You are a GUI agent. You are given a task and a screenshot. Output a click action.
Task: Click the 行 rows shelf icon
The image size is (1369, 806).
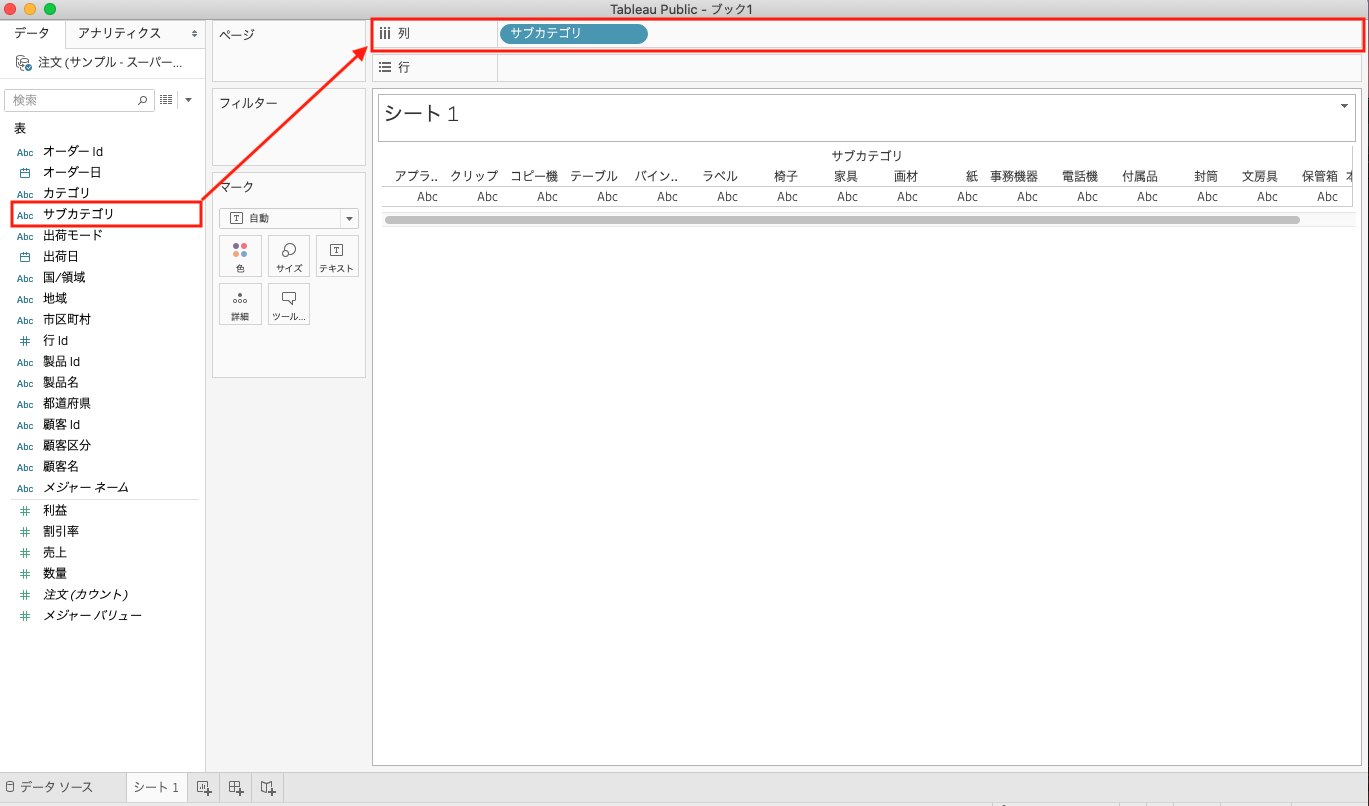coord(385,68)
